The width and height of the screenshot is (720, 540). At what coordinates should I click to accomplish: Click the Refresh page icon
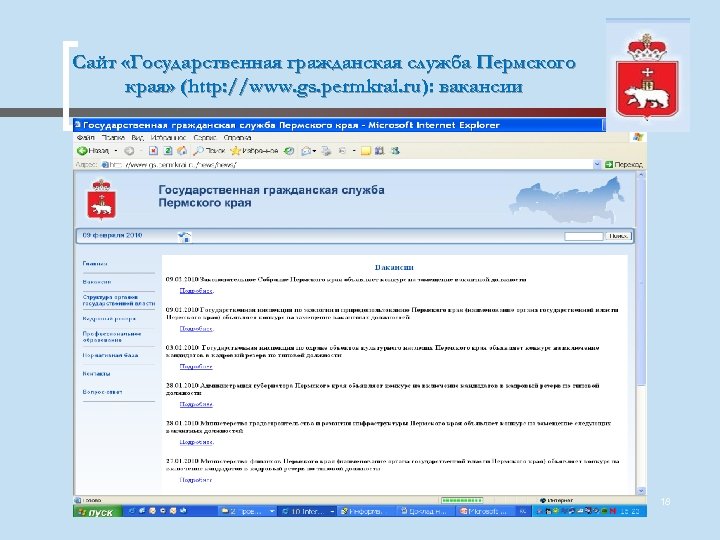click(168, 151)
